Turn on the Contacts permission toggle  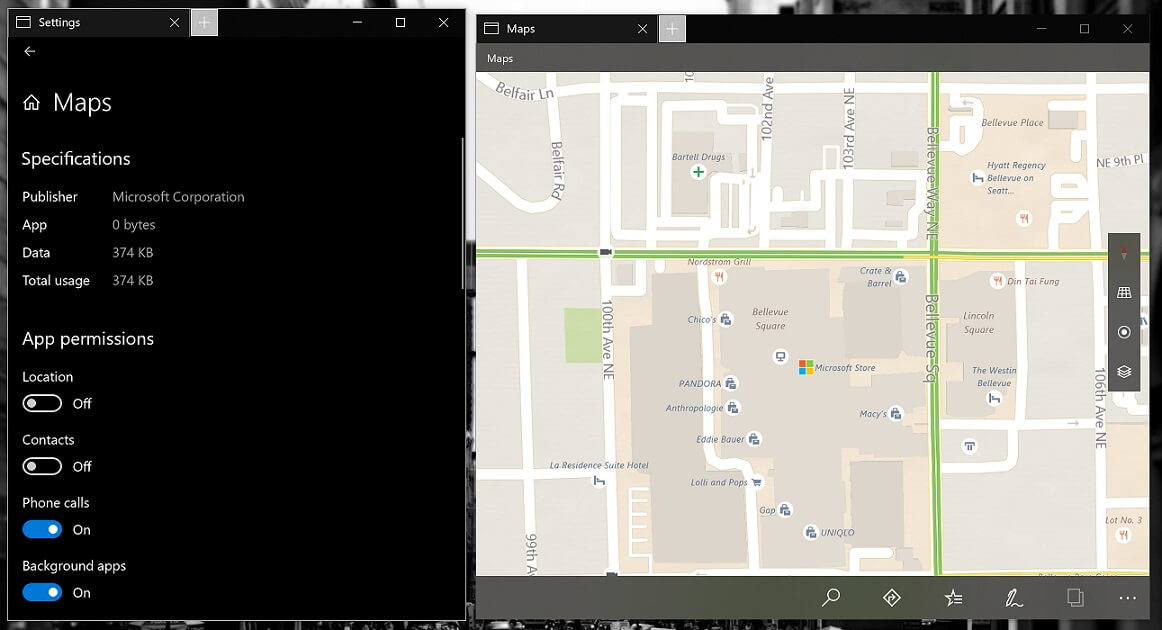click(x=42, y=466)
